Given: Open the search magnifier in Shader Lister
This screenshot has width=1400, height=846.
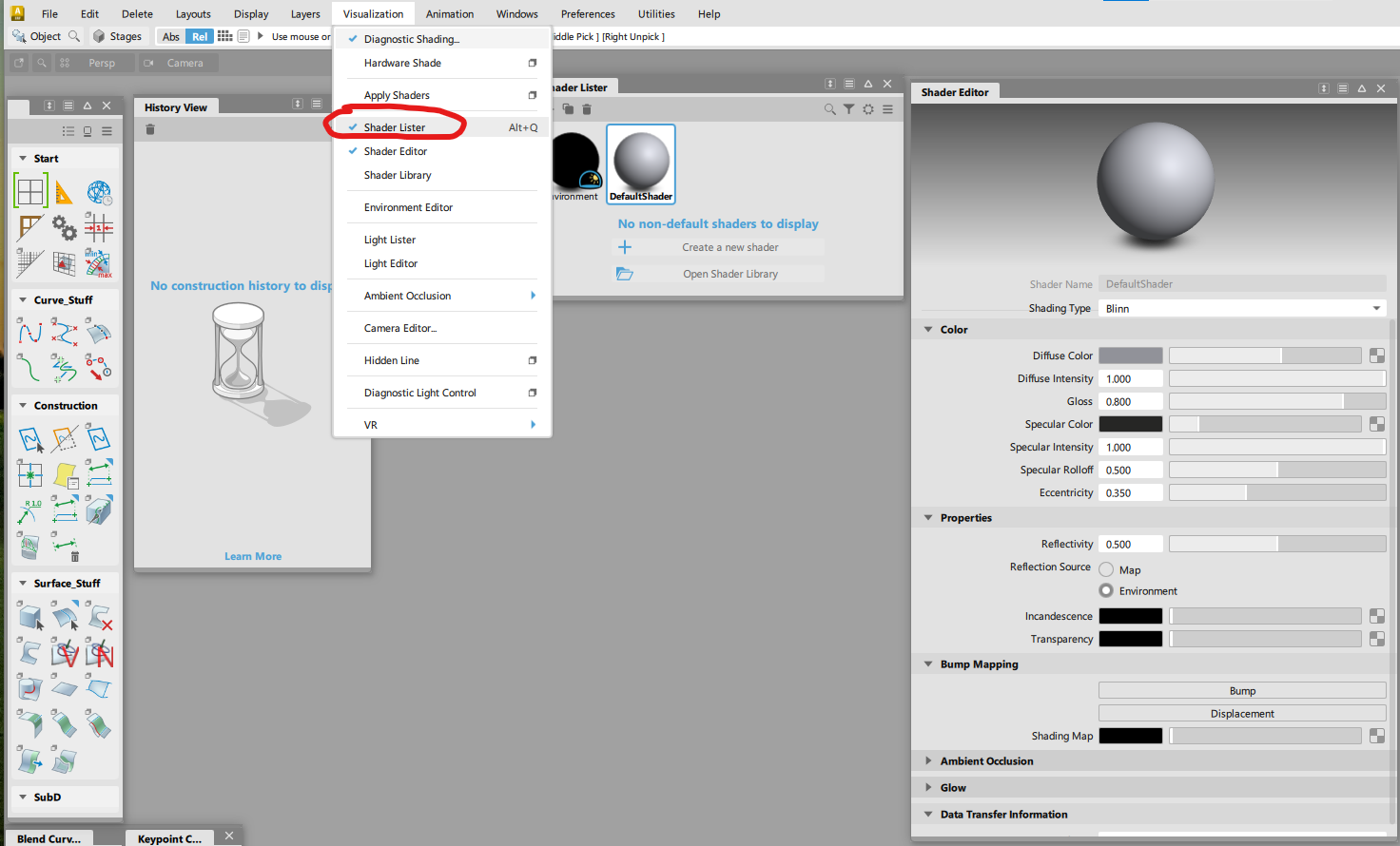Looking at the screenshot, I should [830, 108].
